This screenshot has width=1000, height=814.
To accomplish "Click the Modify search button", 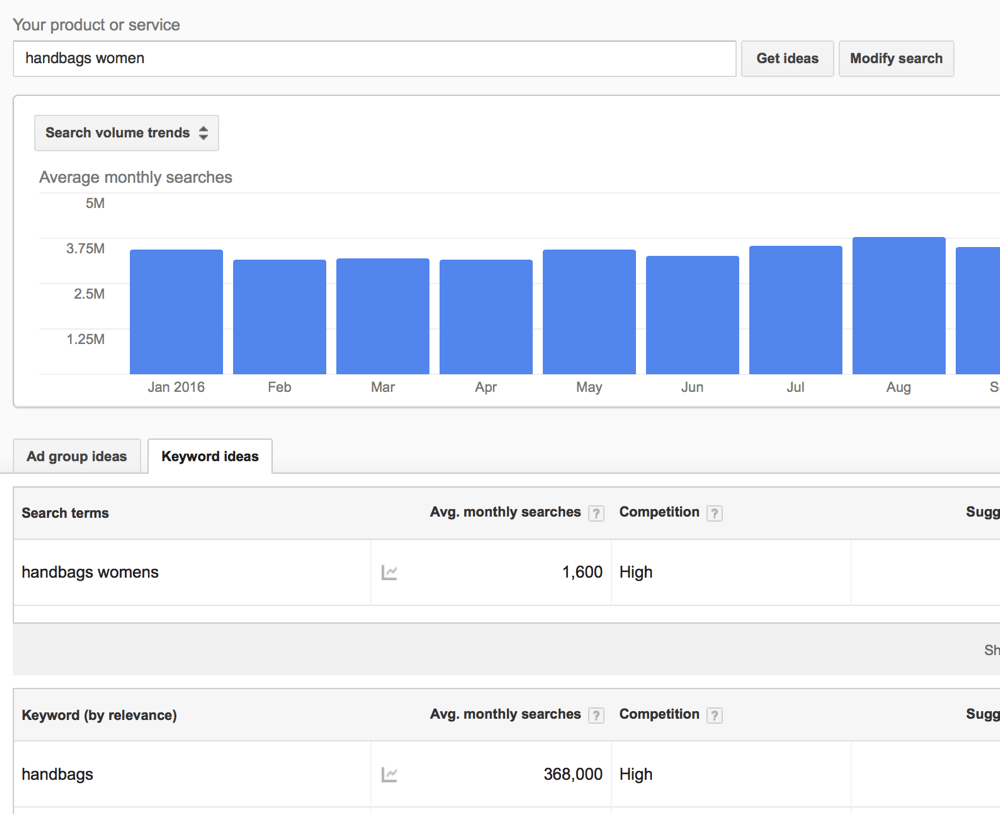I will click(896, 59).
